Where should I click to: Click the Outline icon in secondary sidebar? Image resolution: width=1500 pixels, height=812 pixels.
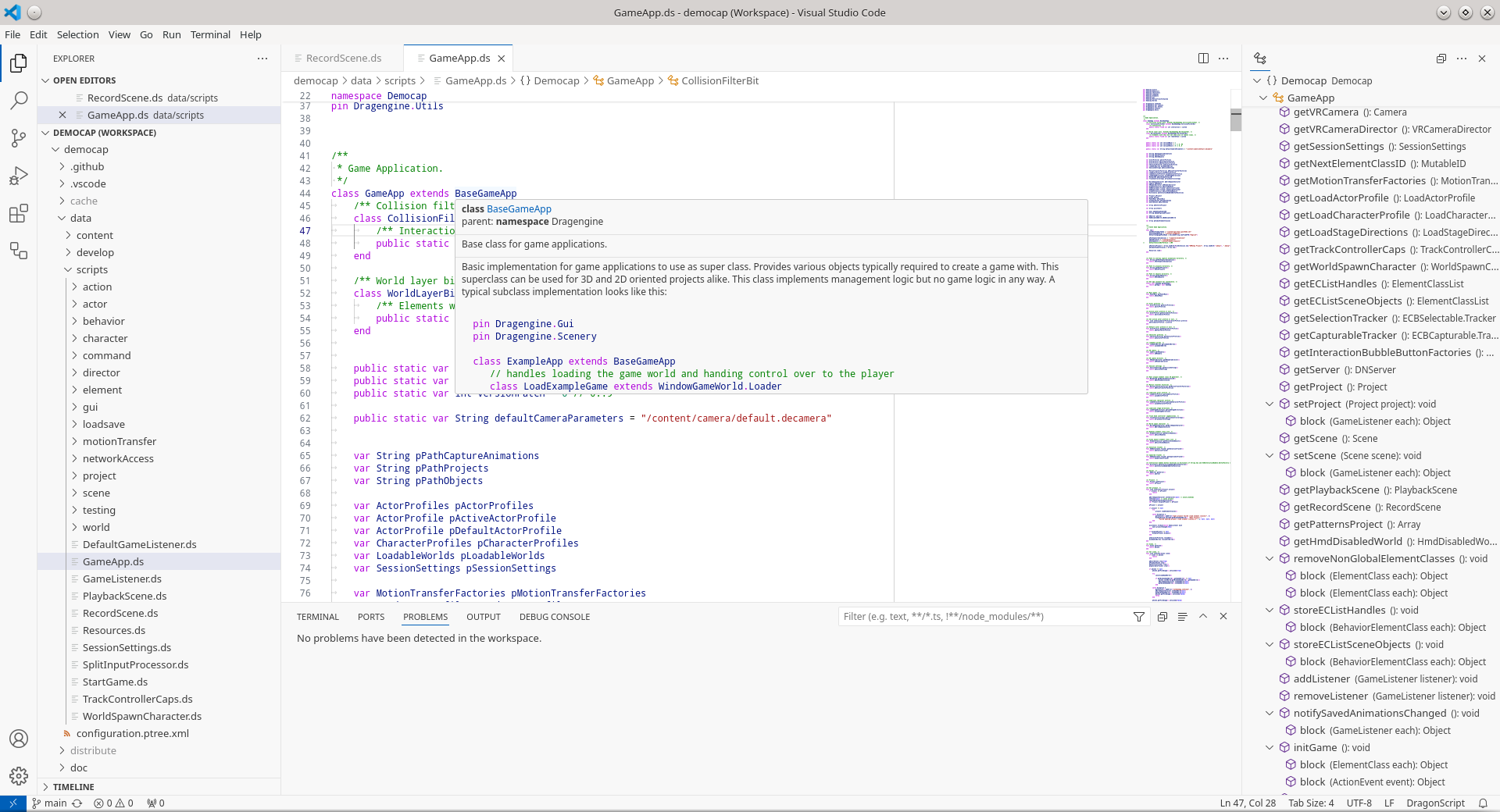tap(1260, 59)
